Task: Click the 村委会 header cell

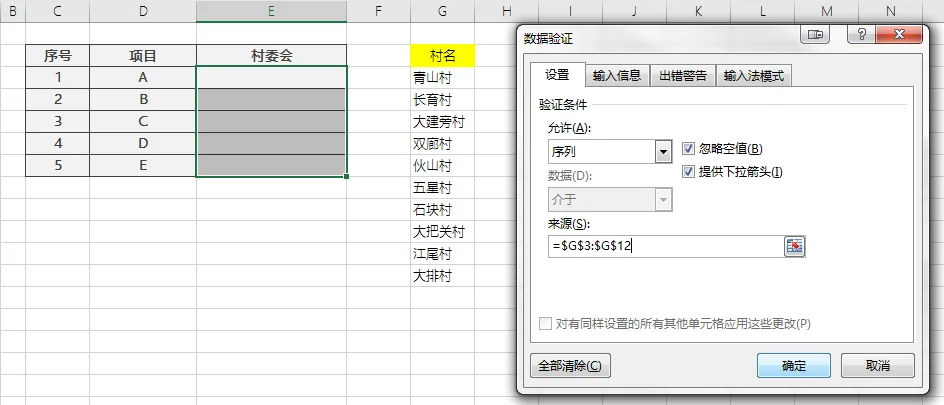Action: click(272, 56)
